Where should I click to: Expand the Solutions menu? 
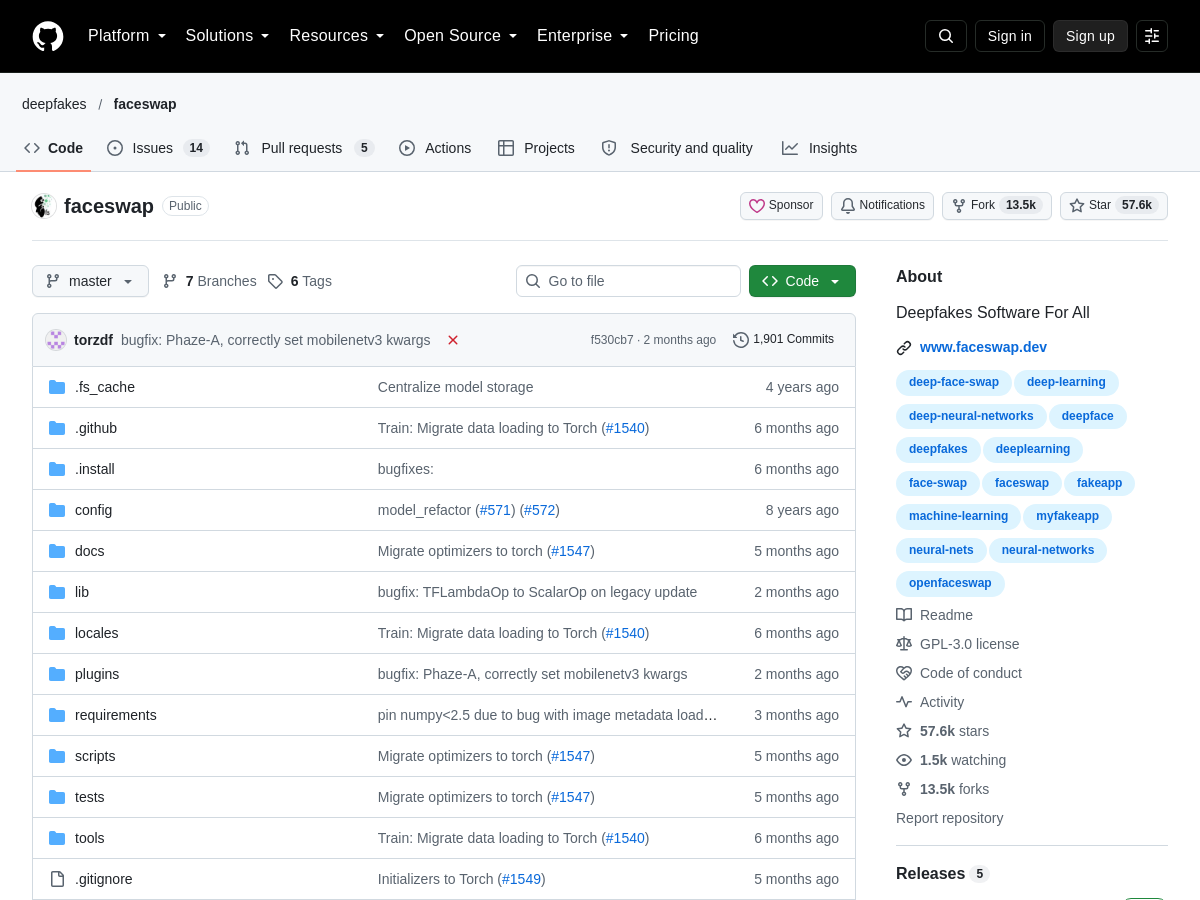pos(228,36)
